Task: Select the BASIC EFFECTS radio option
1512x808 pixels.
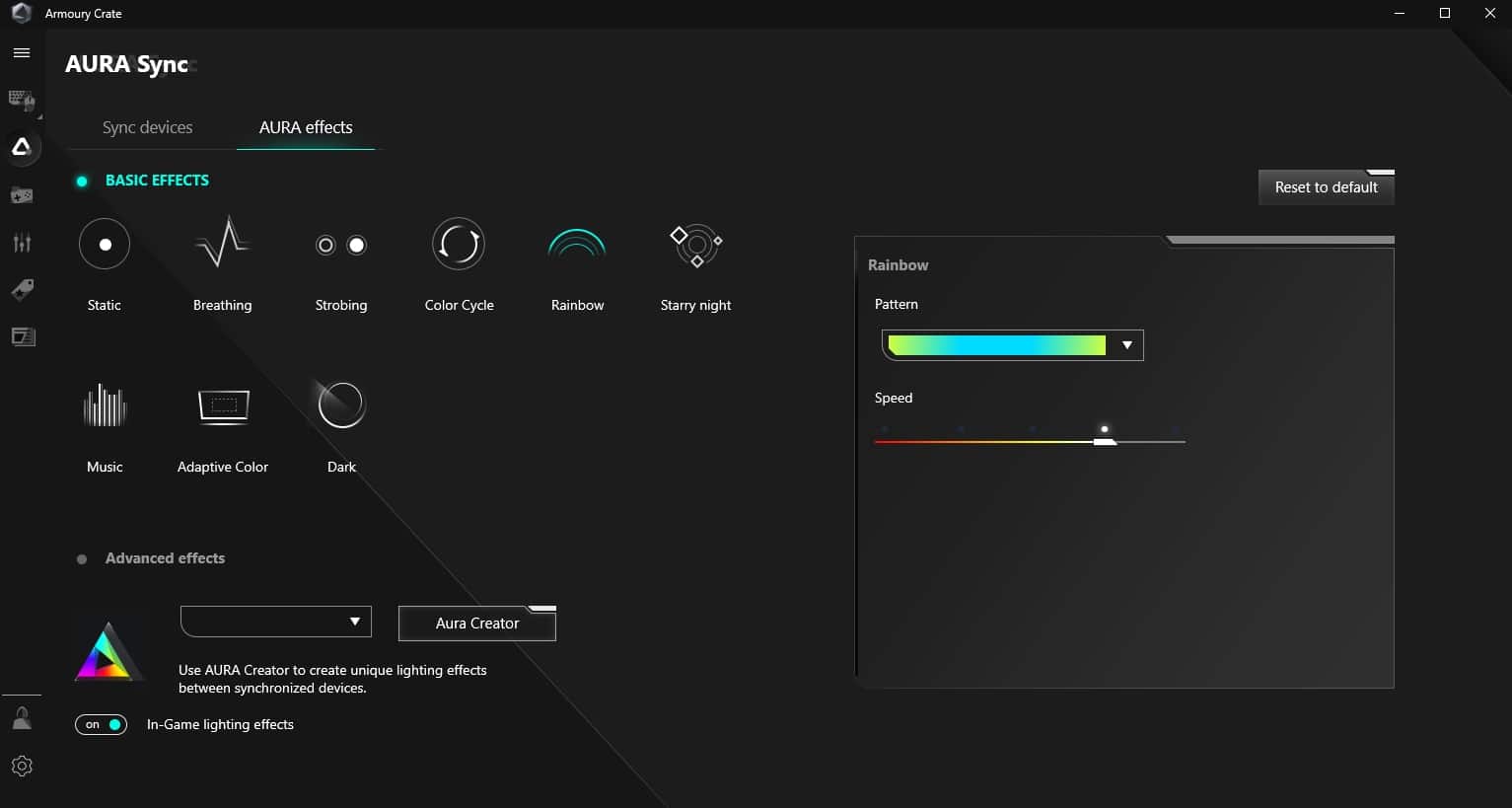Action: [82, 181]
